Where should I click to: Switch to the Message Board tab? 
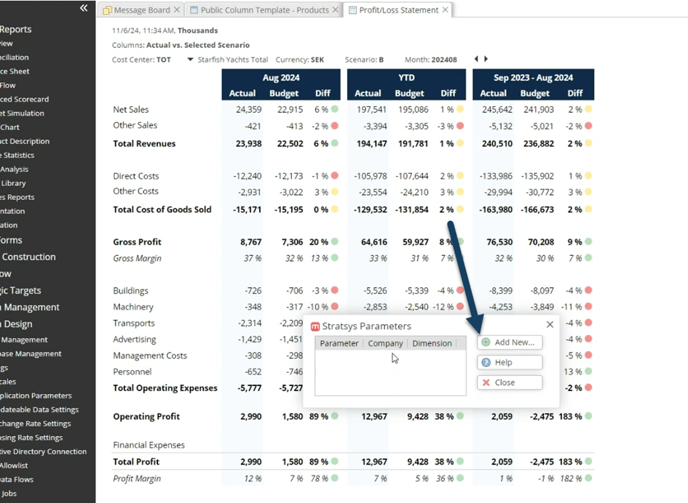pos(139,10)
